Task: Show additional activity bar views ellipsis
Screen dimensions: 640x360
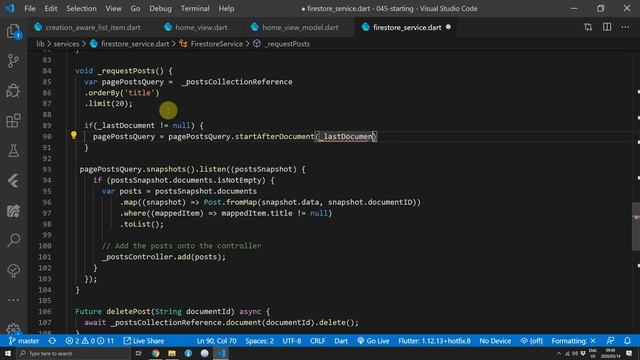Action: pyautogui.click(x=13, y=300)
